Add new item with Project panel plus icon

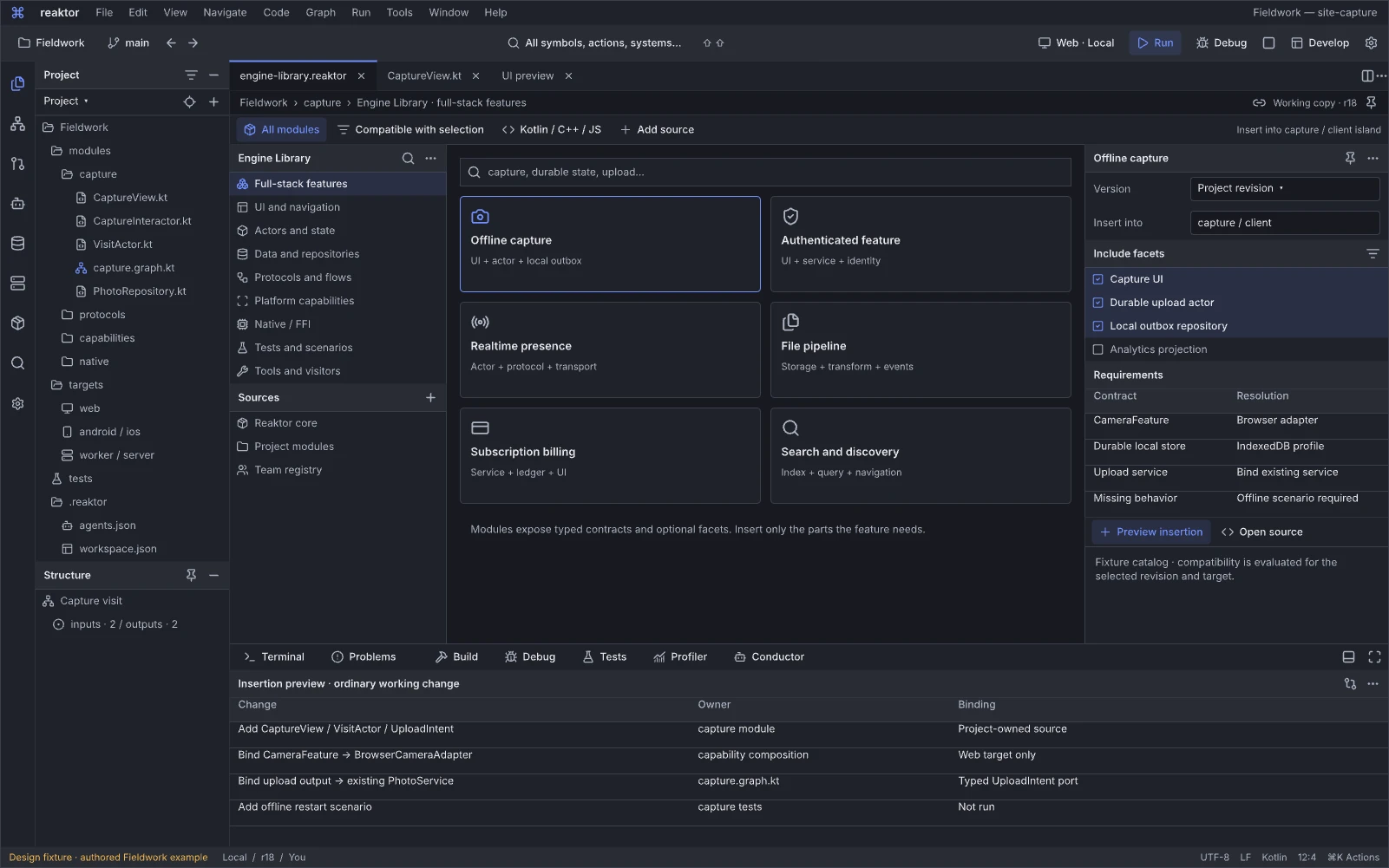point(213,101)
